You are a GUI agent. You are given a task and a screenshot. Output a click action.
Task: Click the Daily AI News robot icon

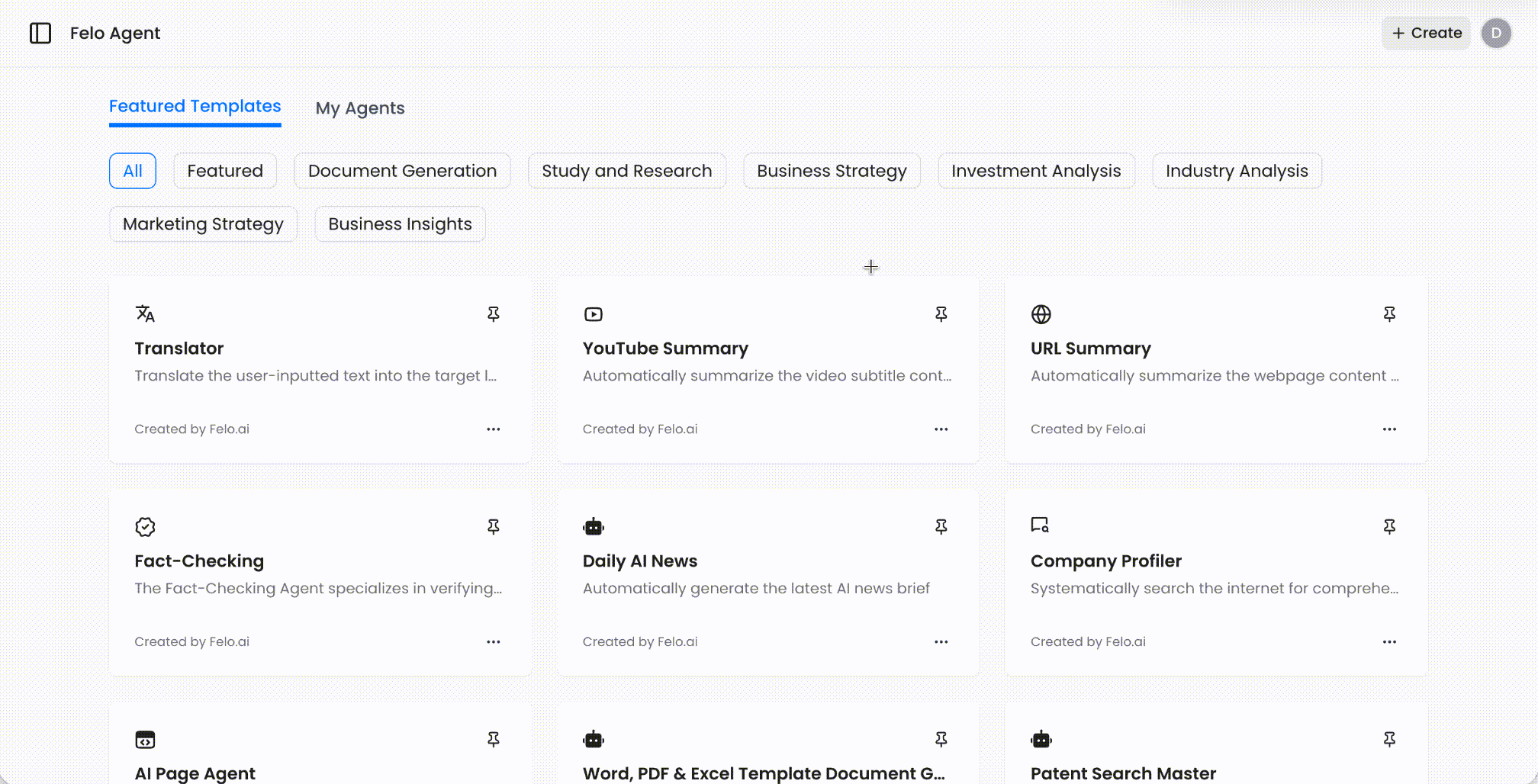593,526
